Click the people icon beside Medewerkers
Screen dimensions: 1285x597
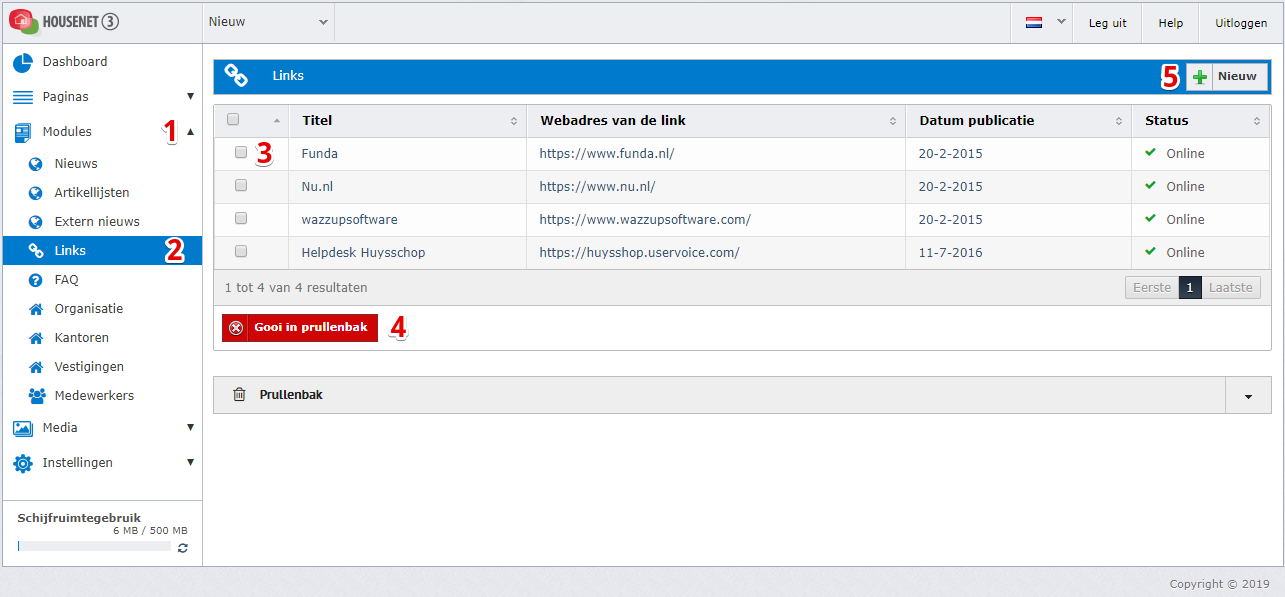click(x=37, y=396)
